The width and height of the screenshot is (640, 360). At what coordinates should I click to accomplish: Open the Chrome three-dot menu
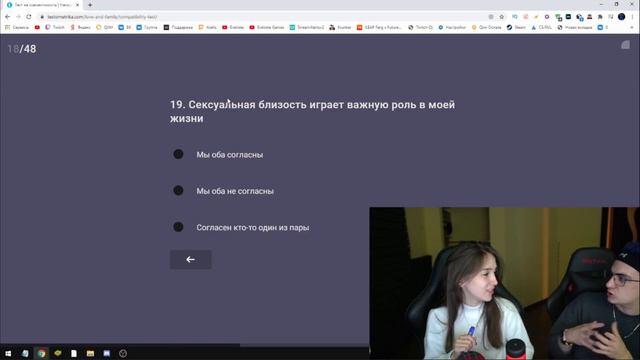(x=633, y=17)
